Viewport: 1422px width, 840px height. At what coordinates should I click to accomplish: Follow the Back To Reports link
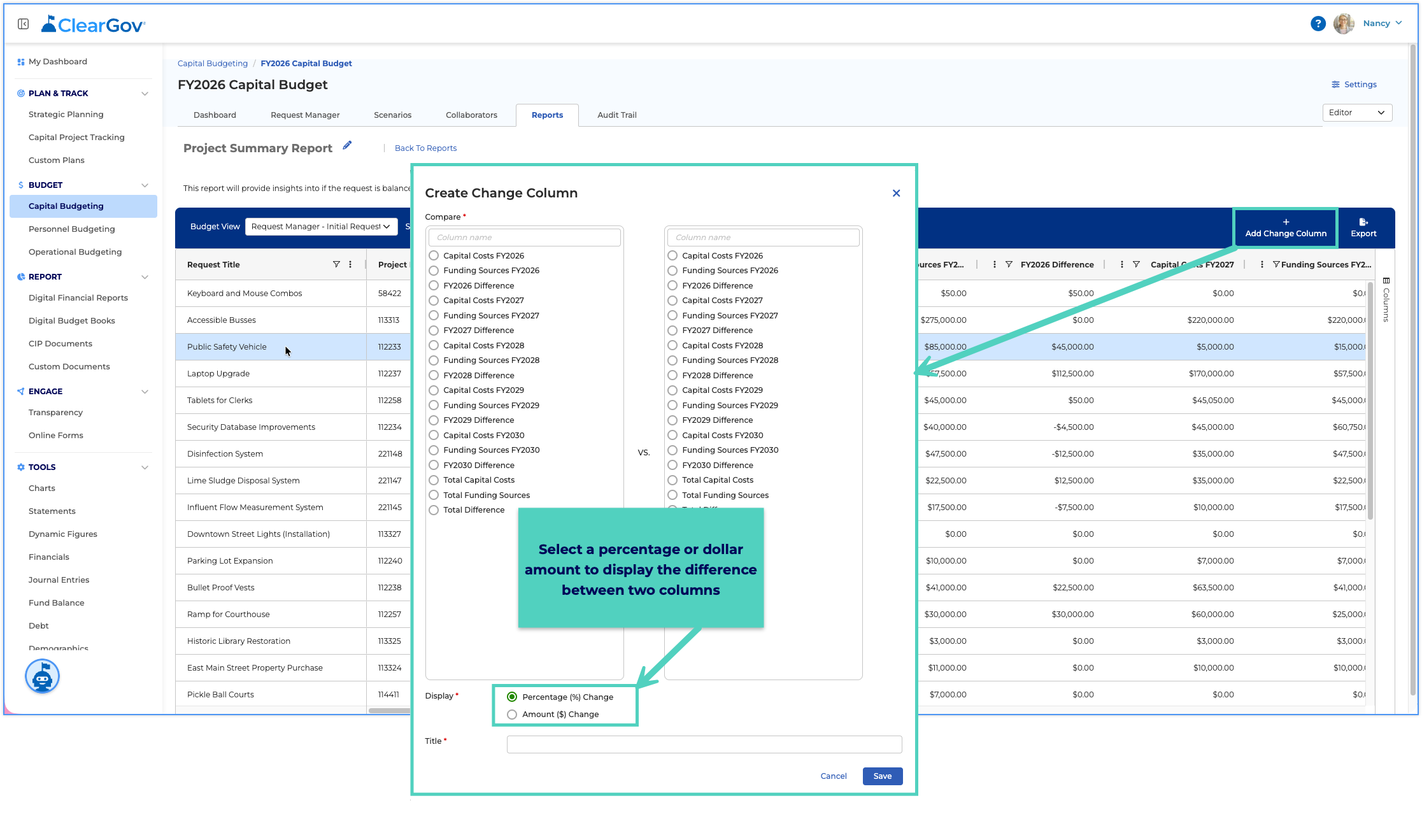pos(425,148)
